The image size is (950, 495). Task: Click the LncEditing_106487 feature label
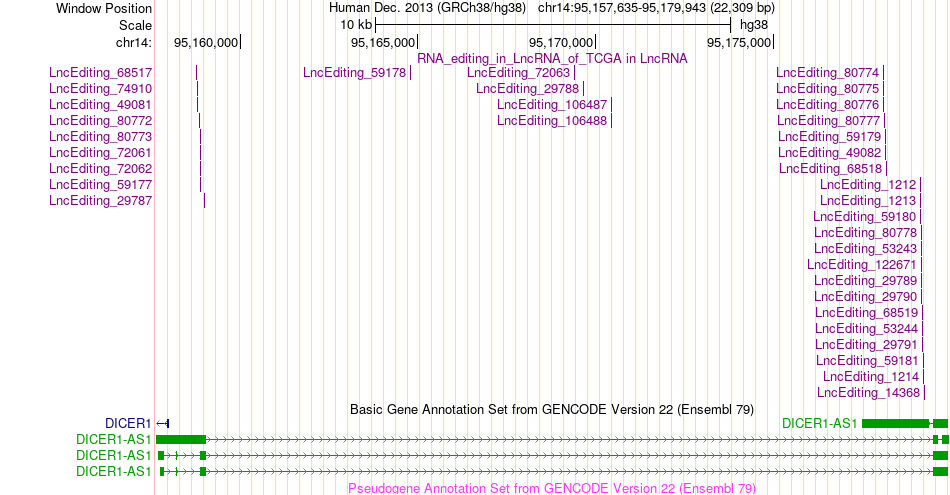(552, 105)
